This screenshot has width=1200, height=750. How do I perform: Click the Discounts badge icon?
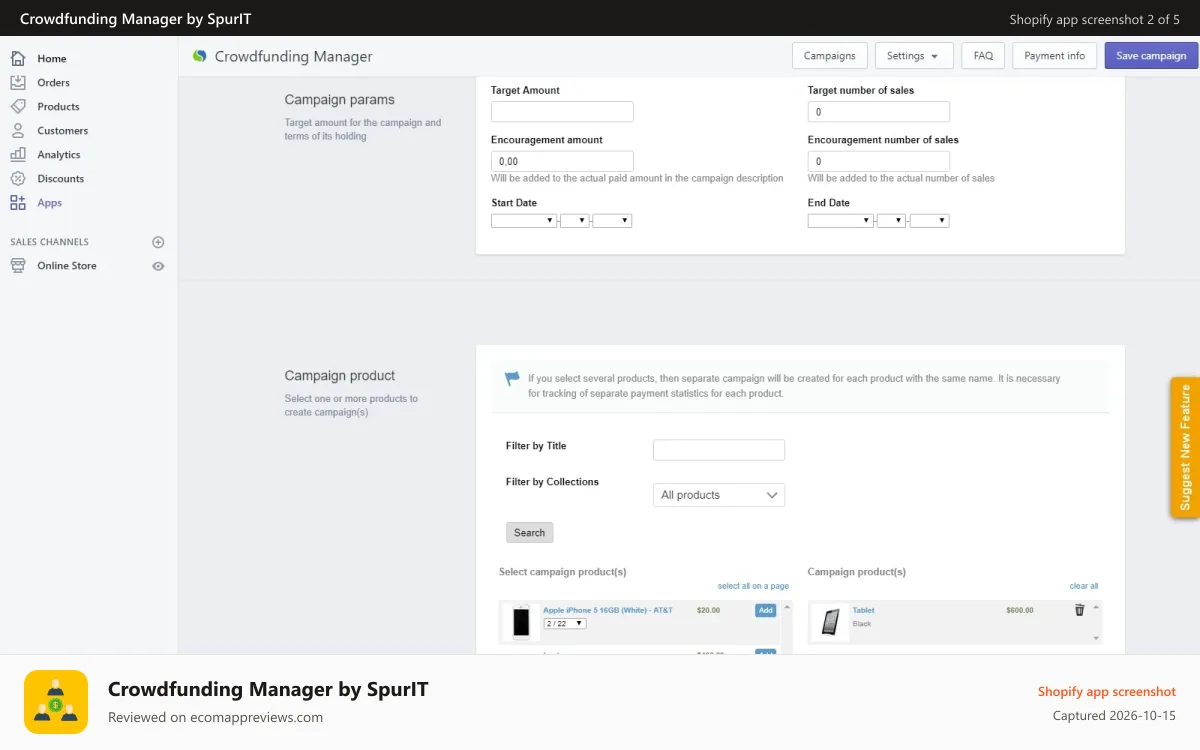(x=18, y=179)
